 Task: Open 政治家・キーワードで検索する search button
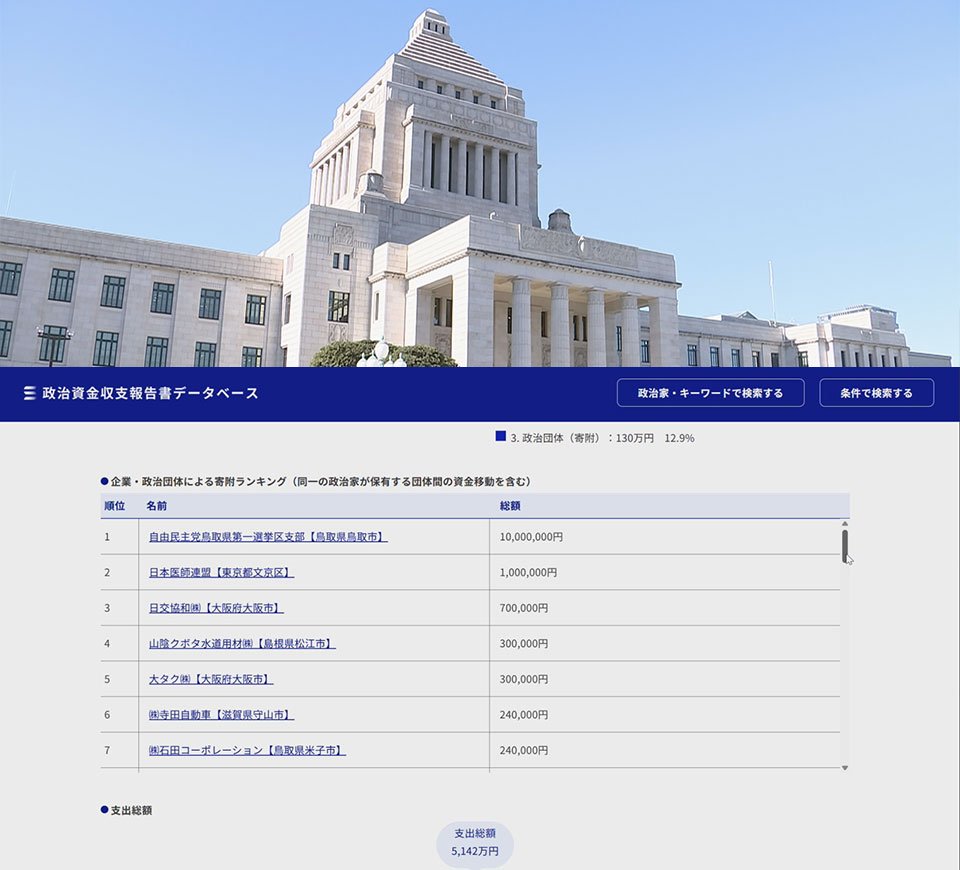(710, 393)
